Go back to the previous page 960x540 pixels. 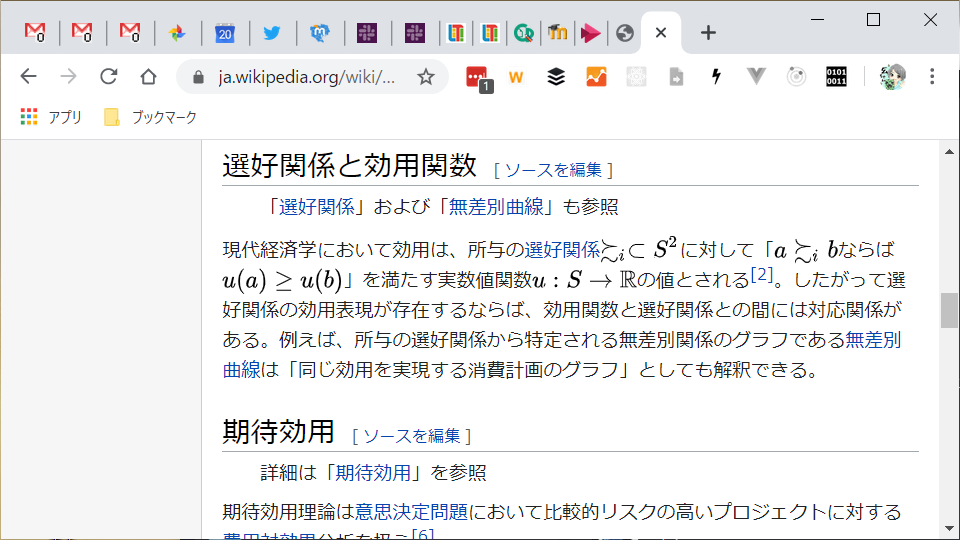pos(28,77)
